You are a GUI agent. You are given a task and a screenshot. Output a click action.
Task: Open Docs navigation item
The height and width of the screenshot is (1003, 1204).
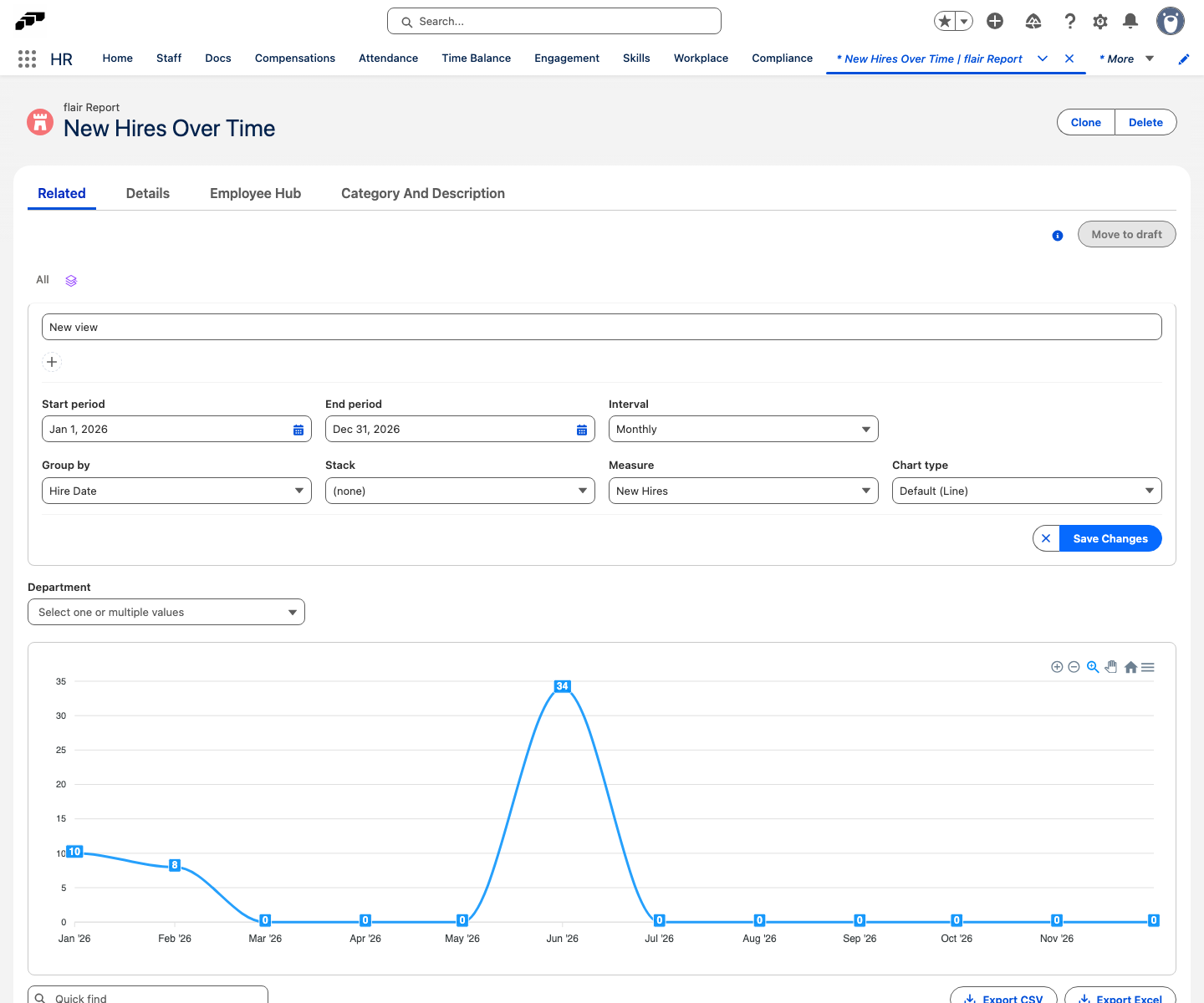[218, 59]
